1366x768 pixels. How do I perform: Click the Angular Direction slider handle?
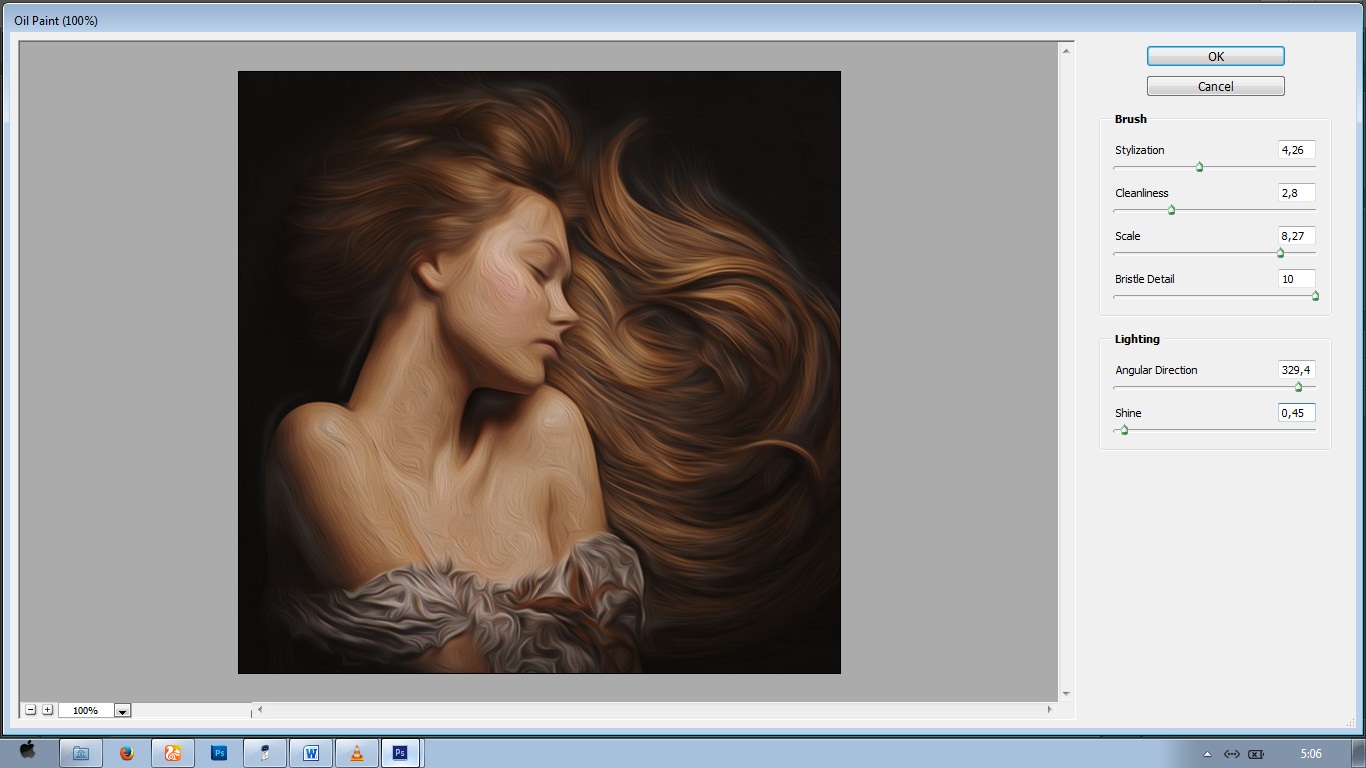1298,387
